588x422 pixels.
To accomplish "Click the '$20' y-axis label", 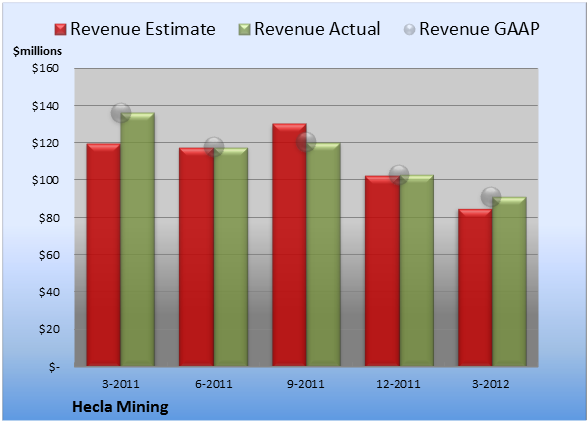I will (49, 329).
